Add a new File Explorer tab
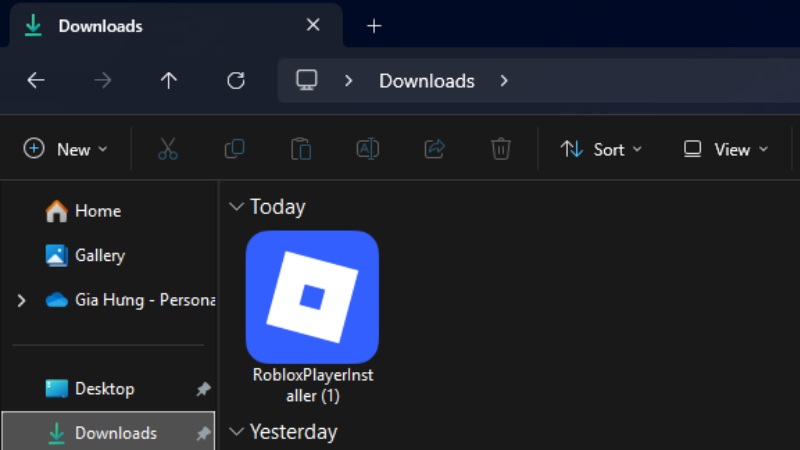Viewport: 800px width, 450px height. (374, 26)
